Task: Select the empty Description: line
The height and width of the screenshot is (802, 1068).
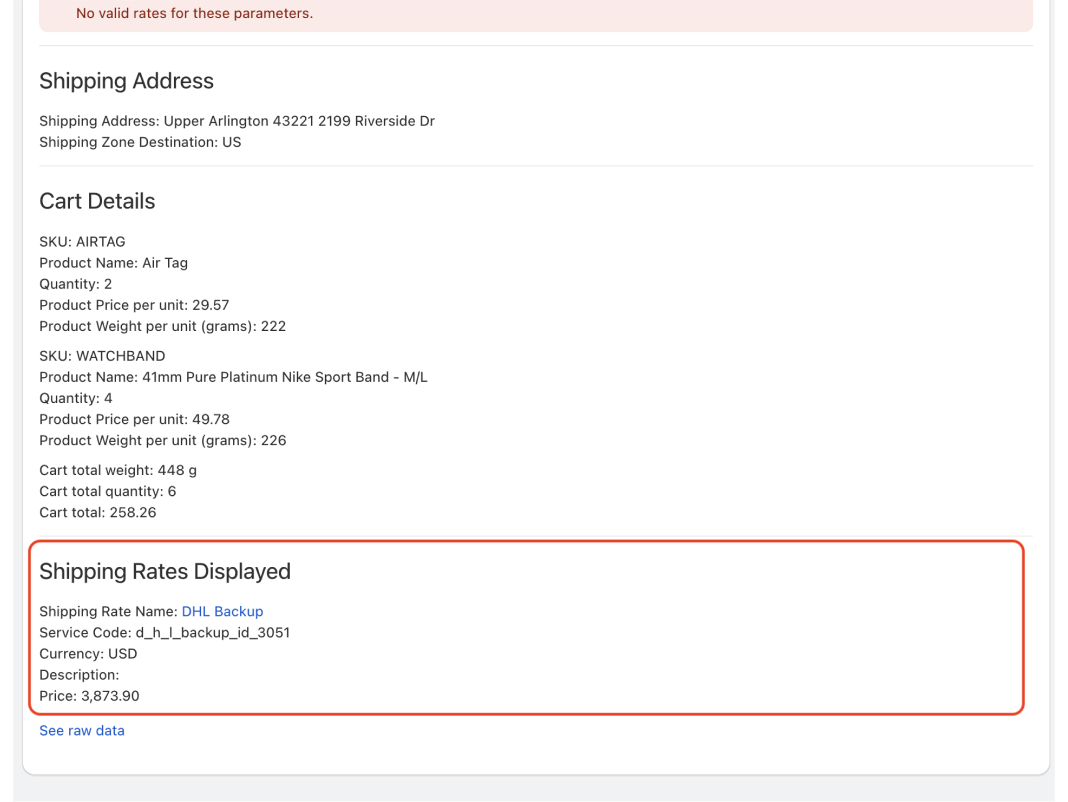Action: coord(79,675)
